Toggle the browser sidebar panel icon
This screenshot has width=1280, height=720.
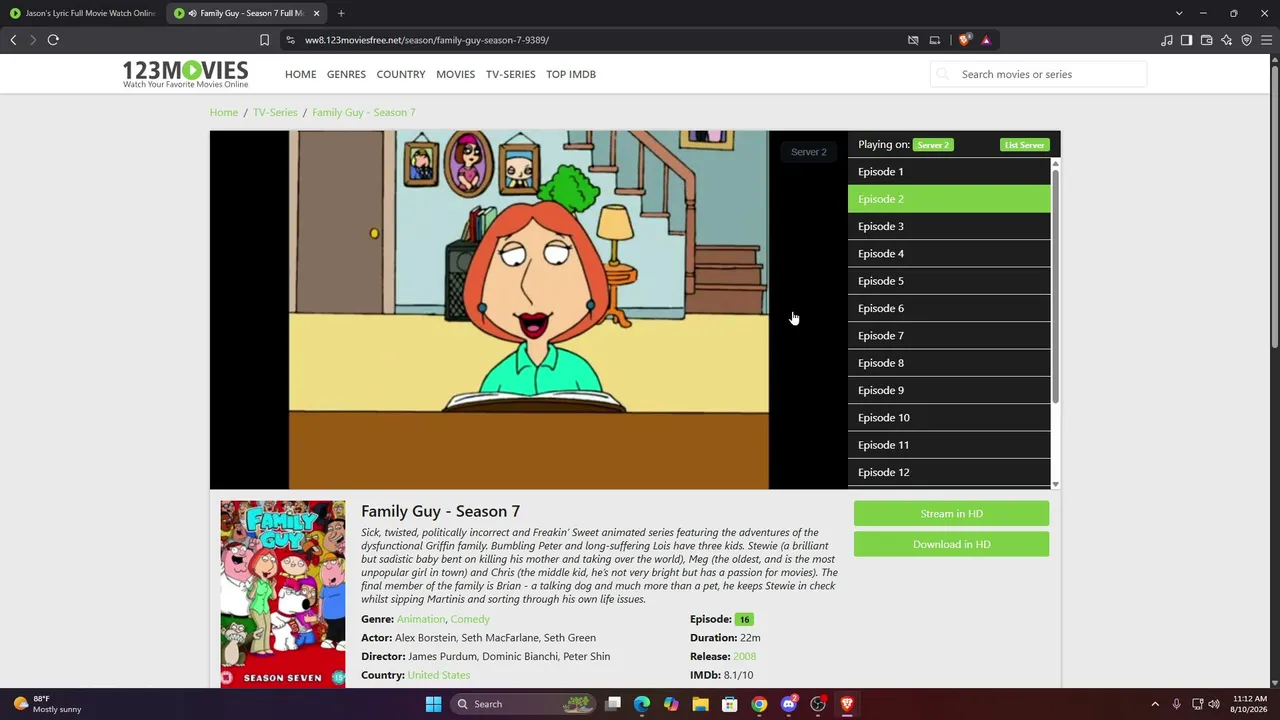1187,40
